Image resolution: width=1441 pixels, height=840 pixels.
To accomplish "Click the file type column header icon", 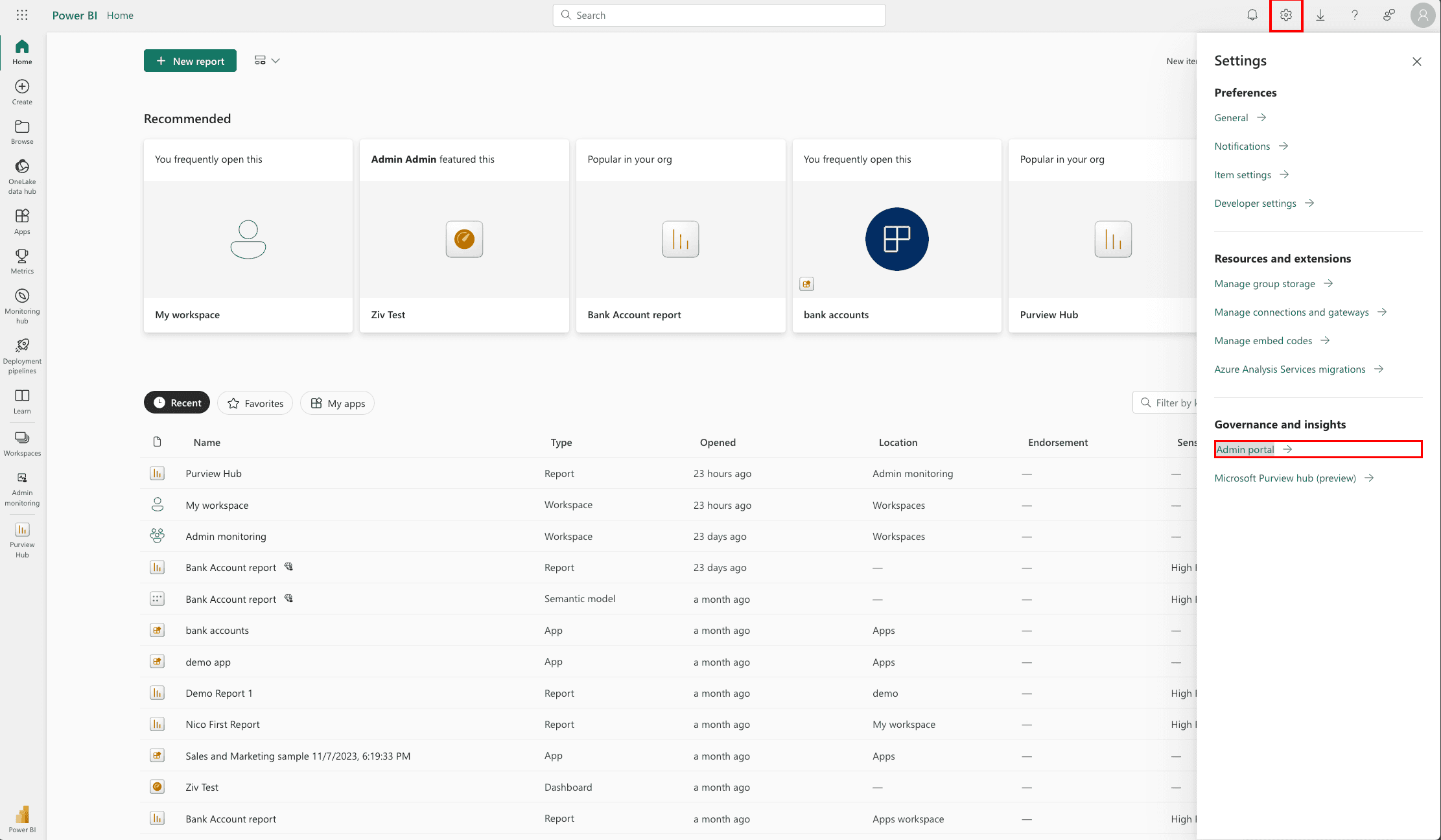I will [x=157, y=442].
